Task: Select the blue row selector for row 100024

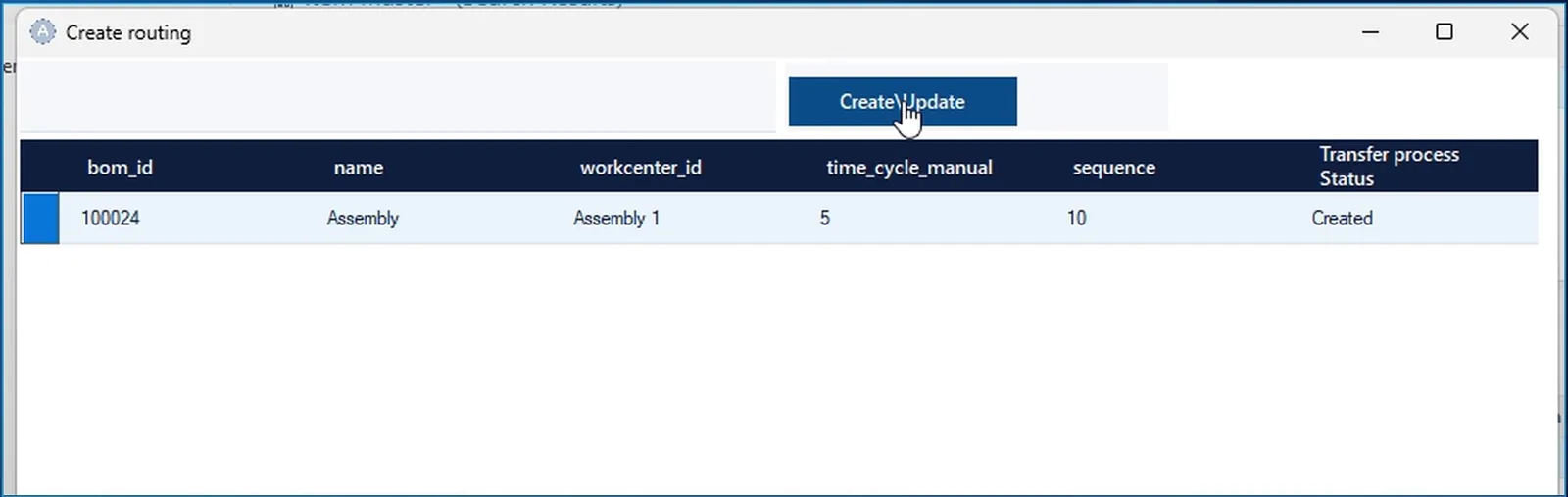Action: (x=40, y=218)
